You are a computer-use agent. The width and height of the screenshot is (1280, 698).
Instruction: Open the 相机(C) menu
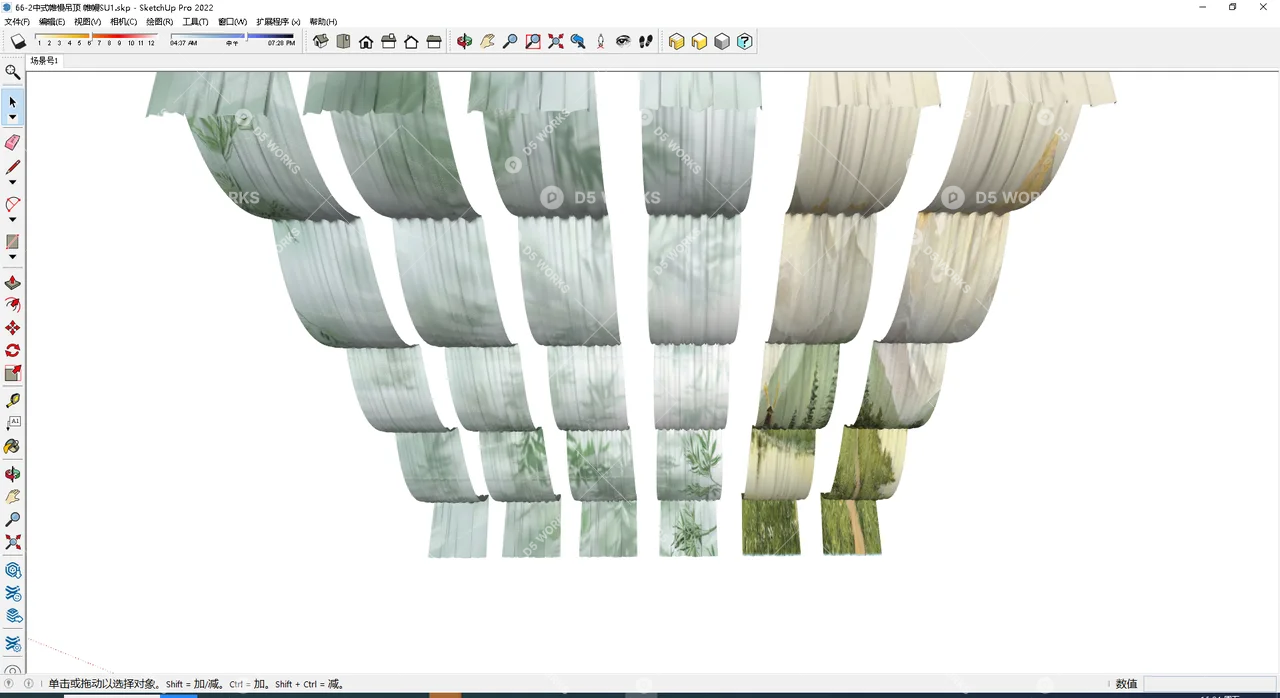[122, 21]
